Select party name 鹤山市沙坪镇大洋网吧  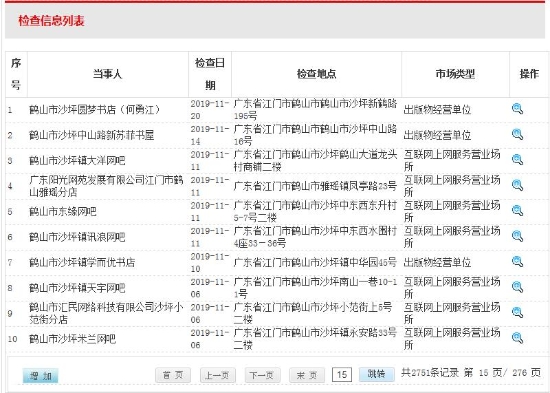pyautogui.click(x=77, y=161)
